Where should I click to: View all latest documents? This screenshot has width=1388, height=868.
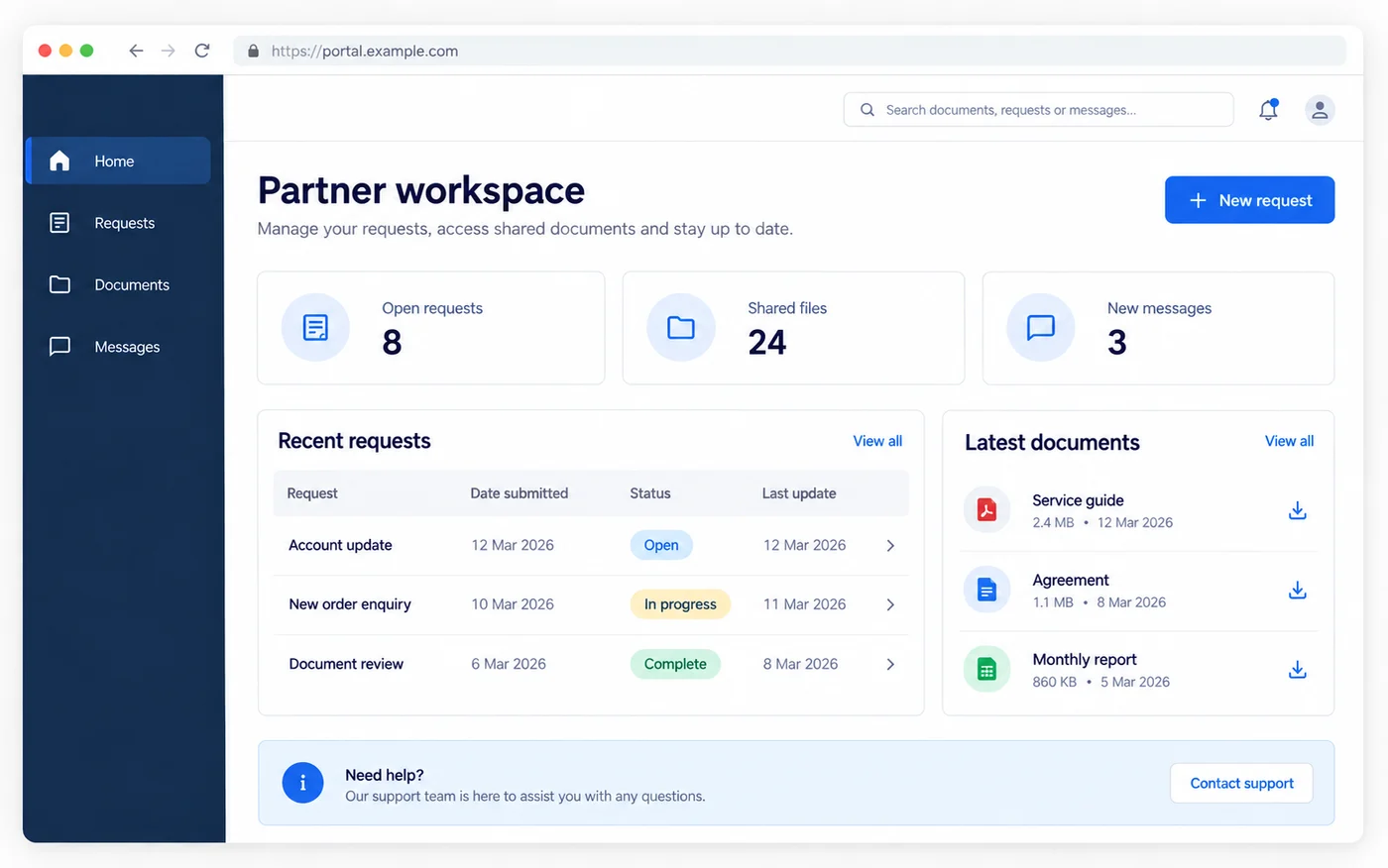[x=1289, y=441]
